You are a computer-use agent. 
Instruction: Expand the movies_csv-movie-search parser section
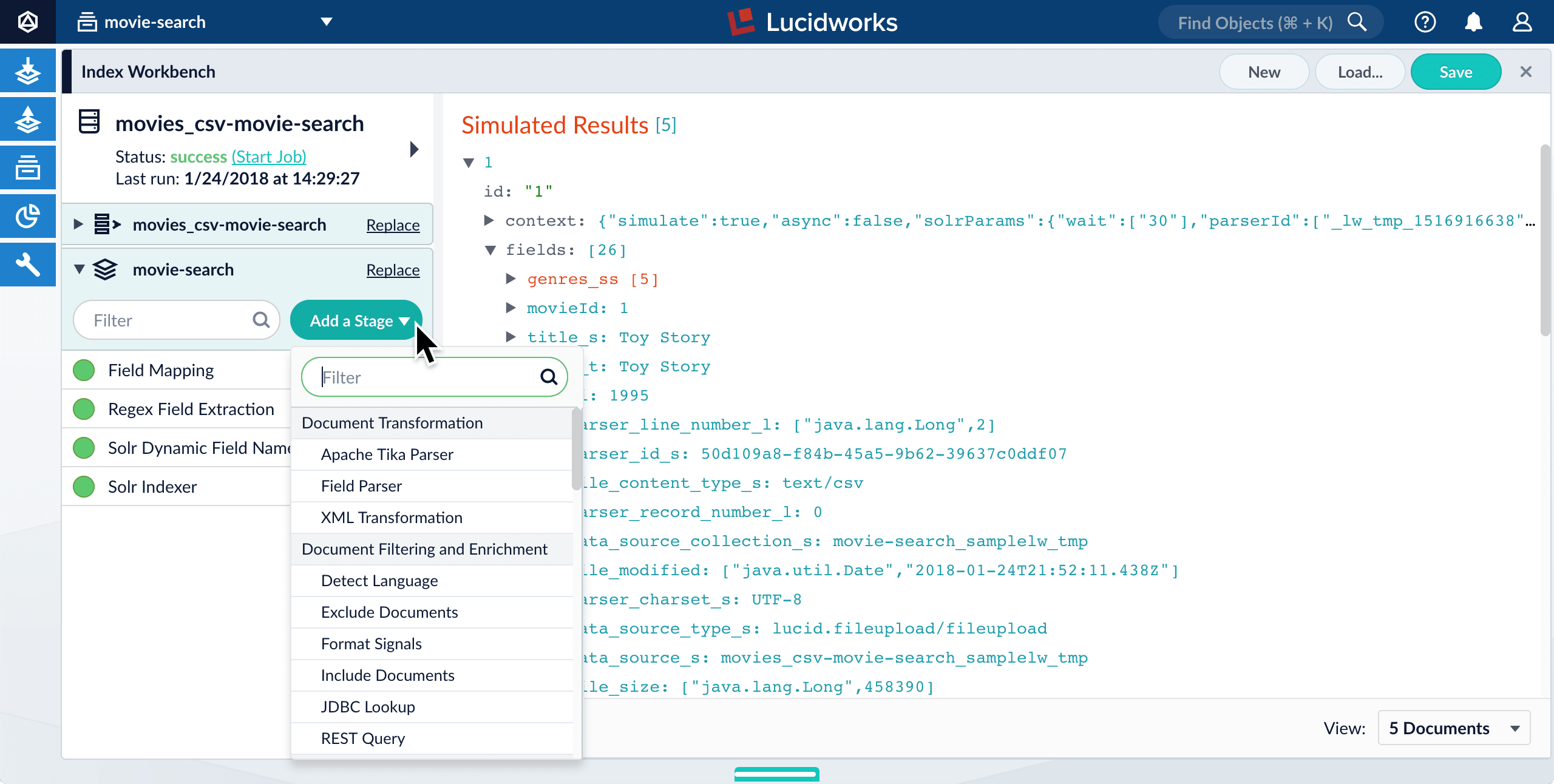point(78,225)
